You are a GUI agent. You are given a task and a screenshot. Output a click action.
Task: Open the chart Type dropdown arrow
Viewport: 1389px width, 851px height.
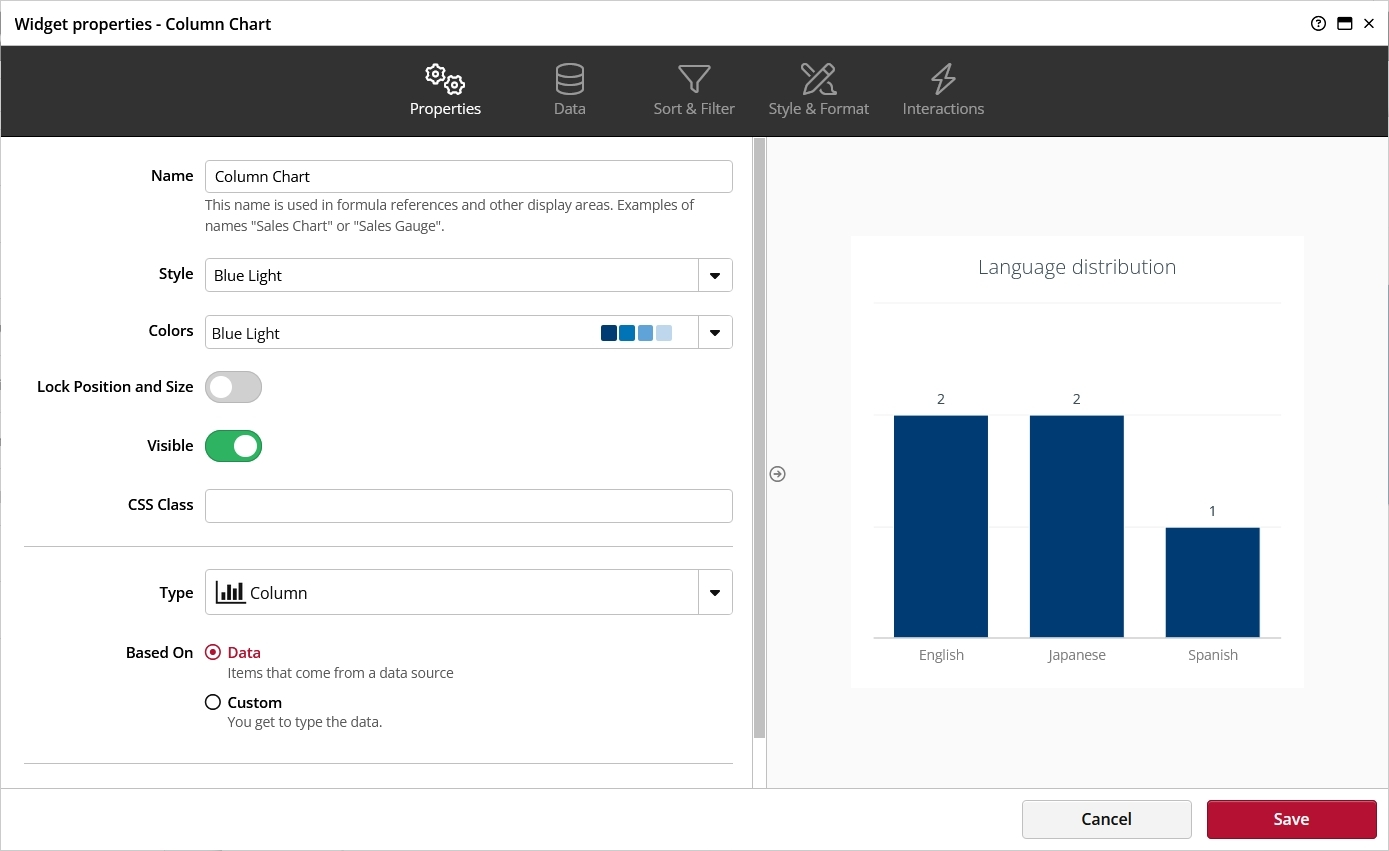click(x=715, y=593)
